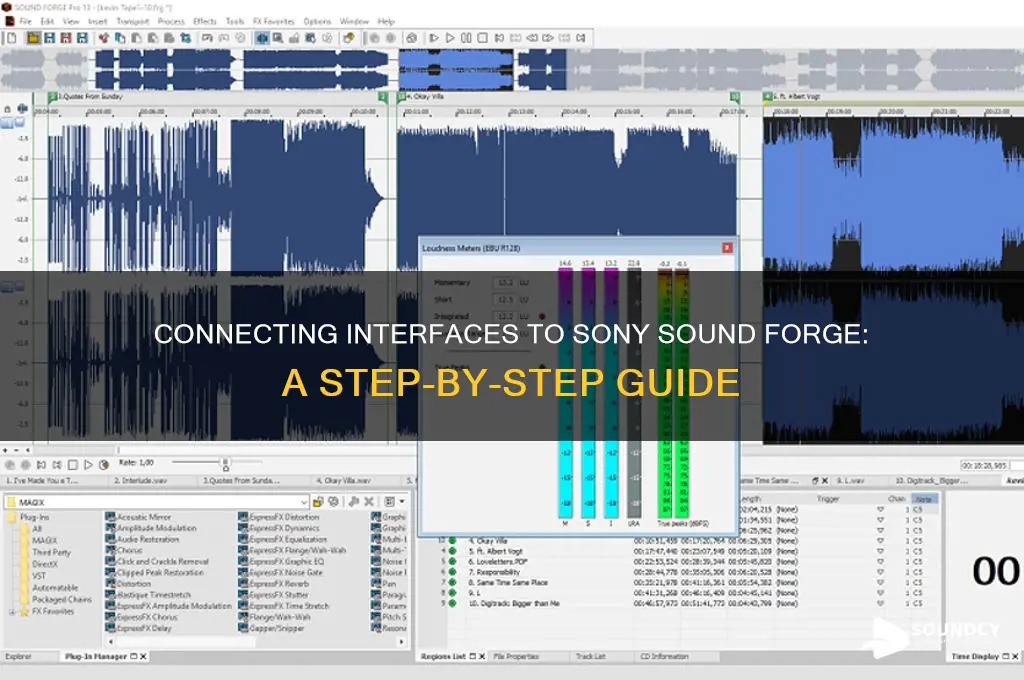The height and width of the screenshot is (680, 1024).
Task: Jump to start using main toolbar
Action: pos(500,38)
